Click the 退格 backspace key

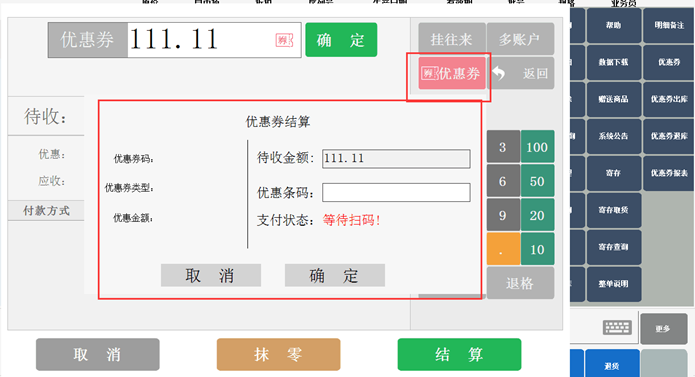[x=520, y=283]
